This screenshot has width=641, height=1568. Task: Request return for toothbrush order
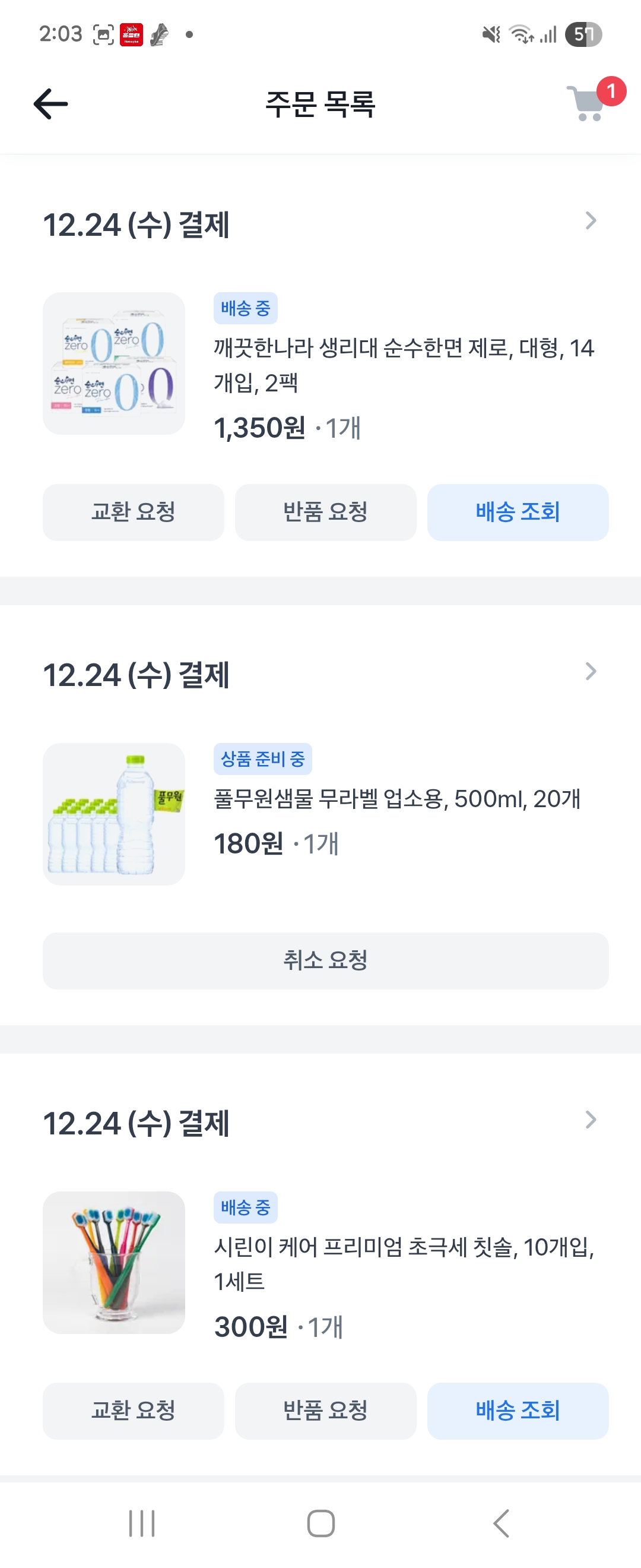tap(325, 1411)
